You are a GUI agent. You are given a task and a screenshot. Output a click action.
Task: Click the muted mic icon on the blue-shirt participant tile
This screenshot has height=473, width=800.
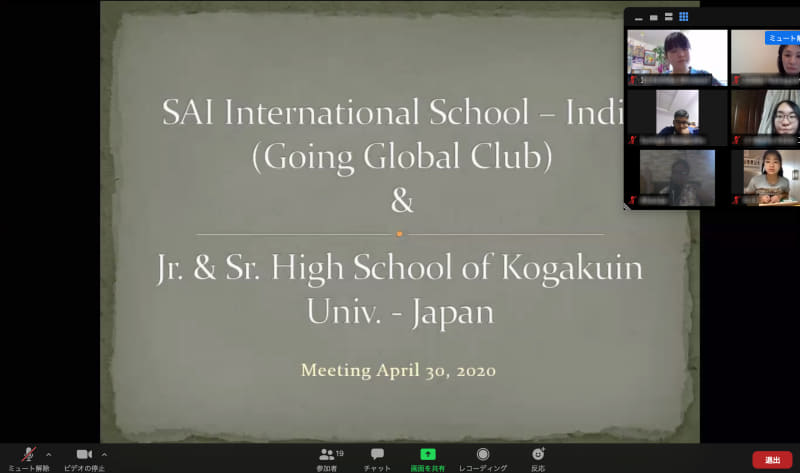tap(633, 140)
